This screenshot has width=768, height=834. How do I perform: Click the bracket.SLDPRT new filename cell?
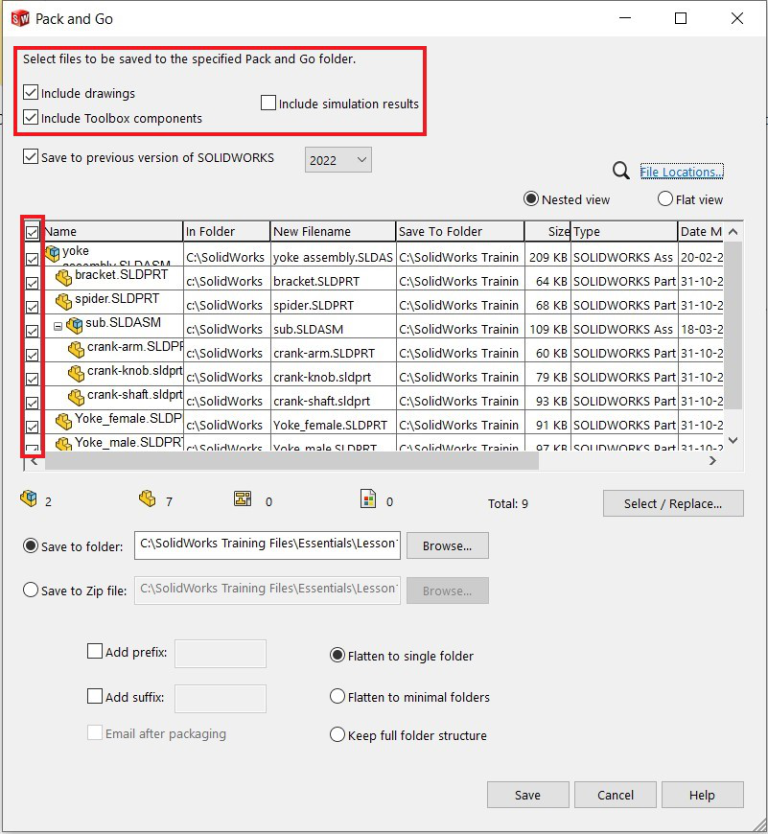click(333, 281)
